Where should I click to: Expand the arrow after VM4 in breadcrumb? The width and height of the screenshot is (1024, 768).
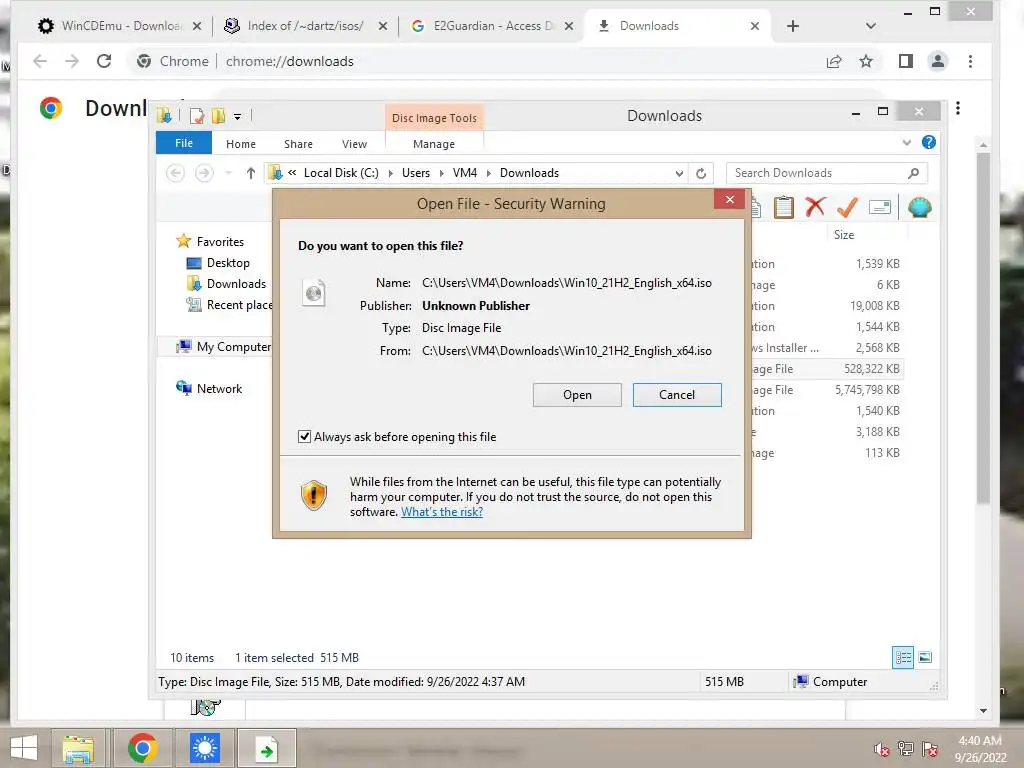488,173
